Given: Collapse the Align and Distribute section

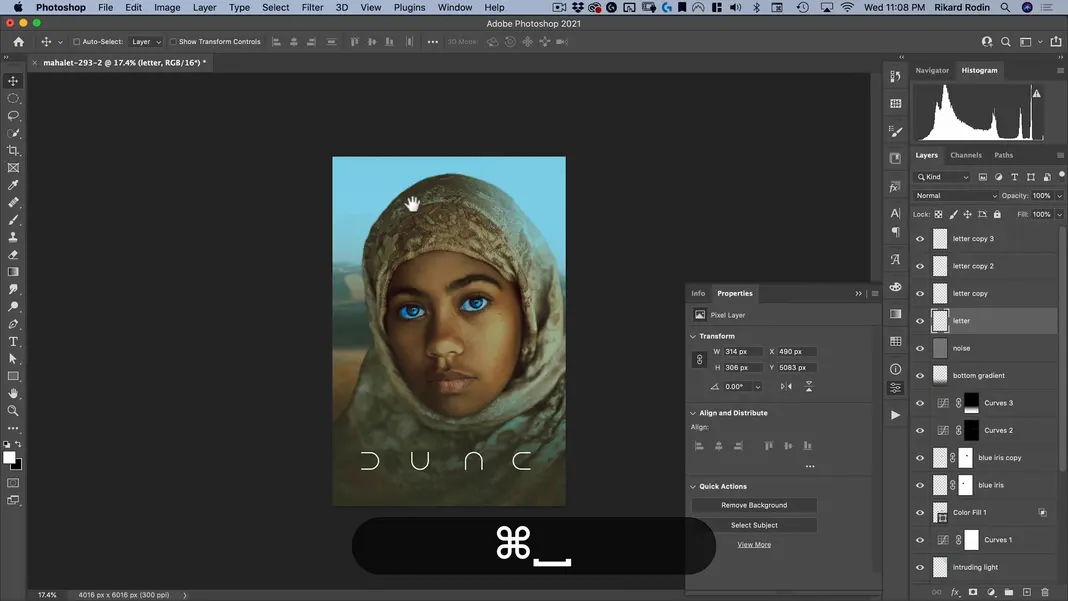Looking at the screenshot, I should tap(693, 413).
